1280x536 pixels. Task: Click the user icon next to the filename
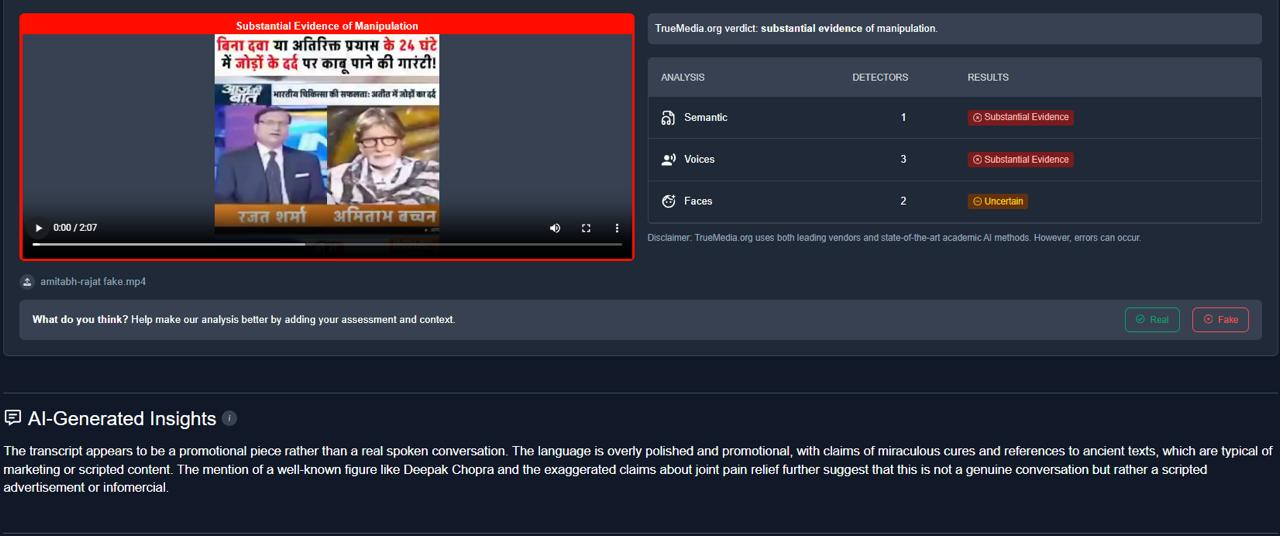(x=27, y=282)
